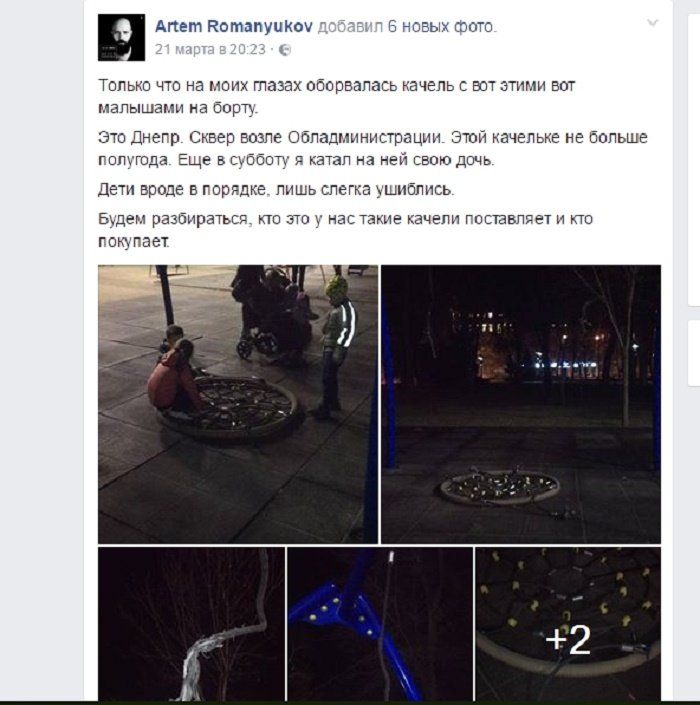Open photo of children around fallen swing
The image size is (700, 705).
[238, 404]
